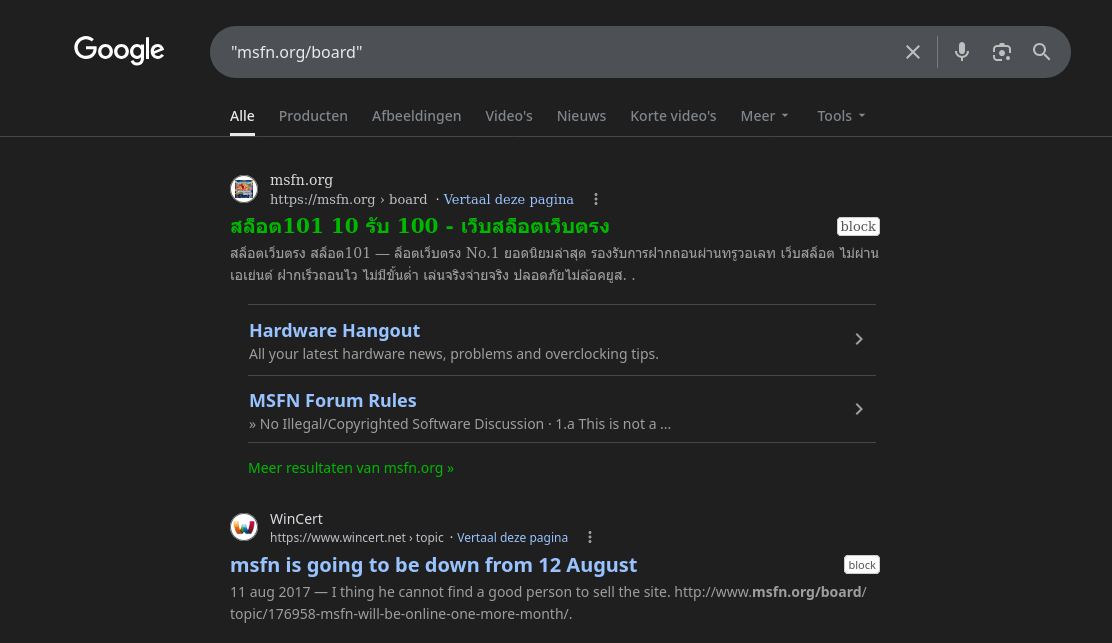
Task: Go to the Nieuws tab
Action: coord(581,116)
